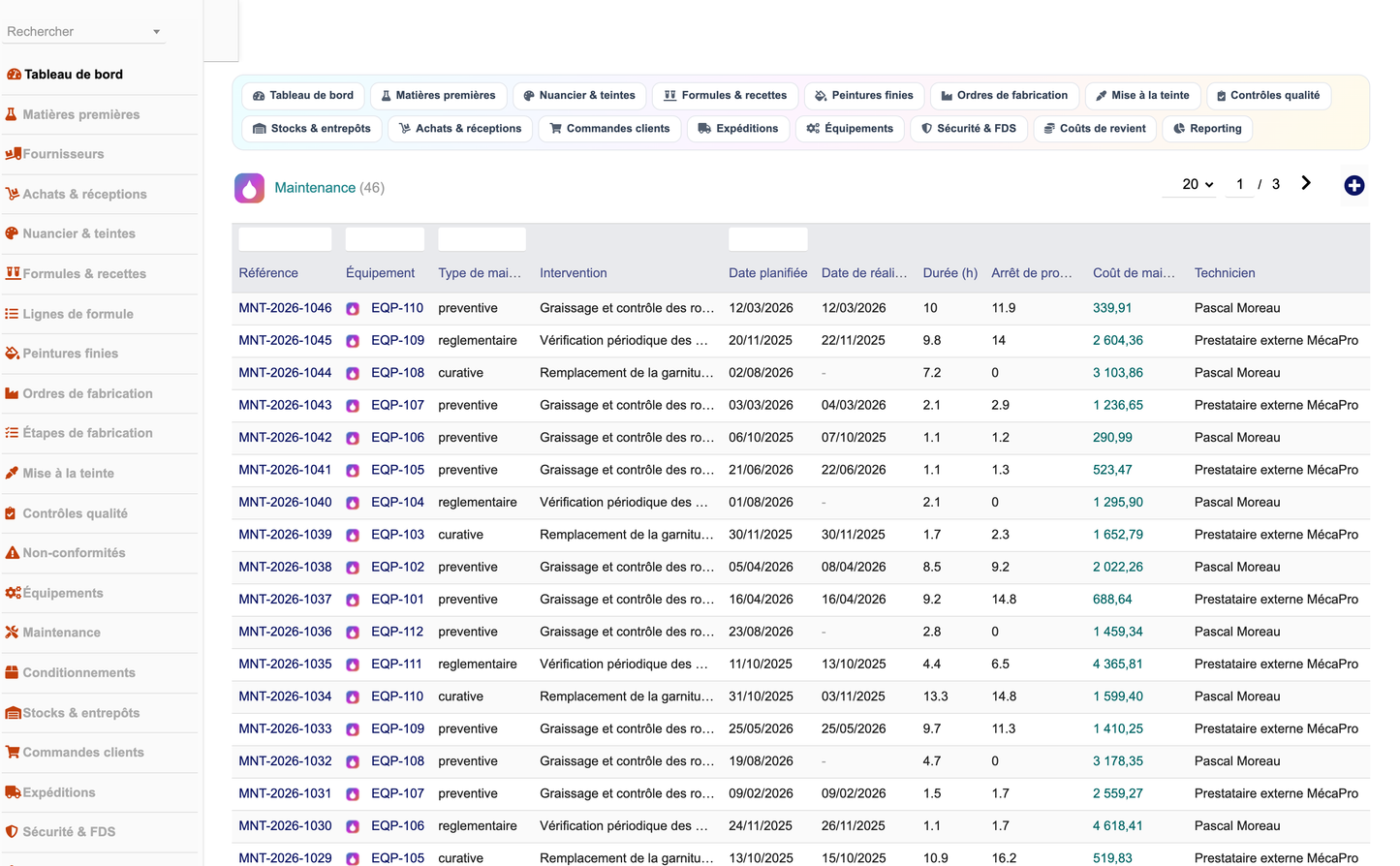Switch to the Nuancier & teintes top tab

579,96
